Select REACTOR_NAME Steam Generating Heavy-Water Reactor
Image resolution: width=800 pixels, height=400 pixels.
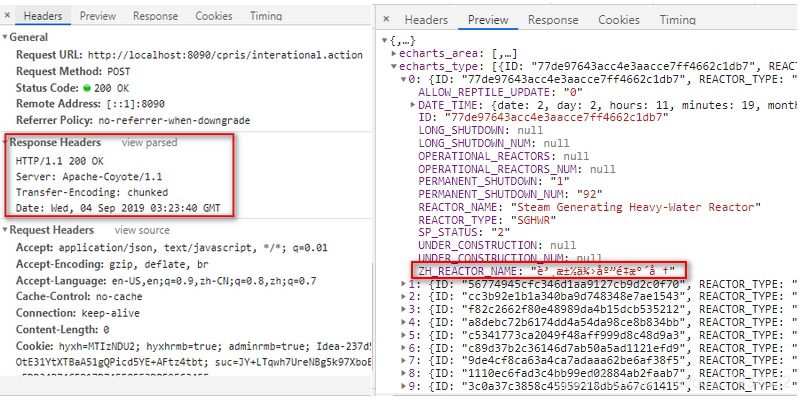(590, 207)
